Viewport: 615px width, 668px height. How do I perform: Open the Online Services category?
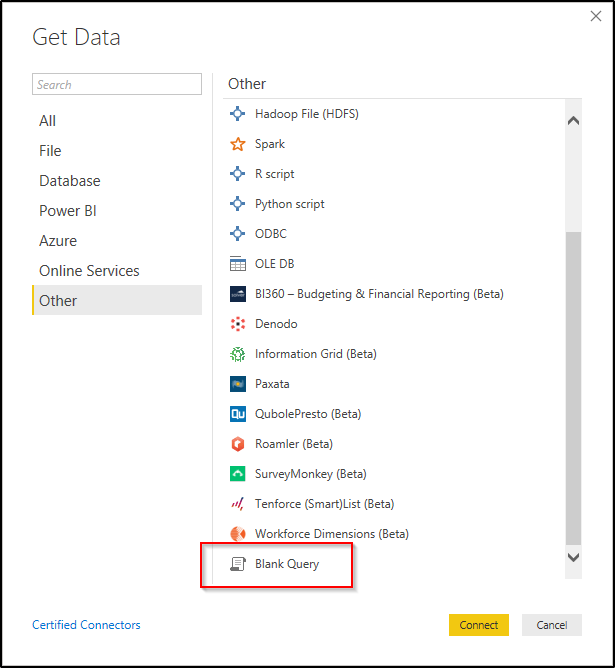[117, 271]
